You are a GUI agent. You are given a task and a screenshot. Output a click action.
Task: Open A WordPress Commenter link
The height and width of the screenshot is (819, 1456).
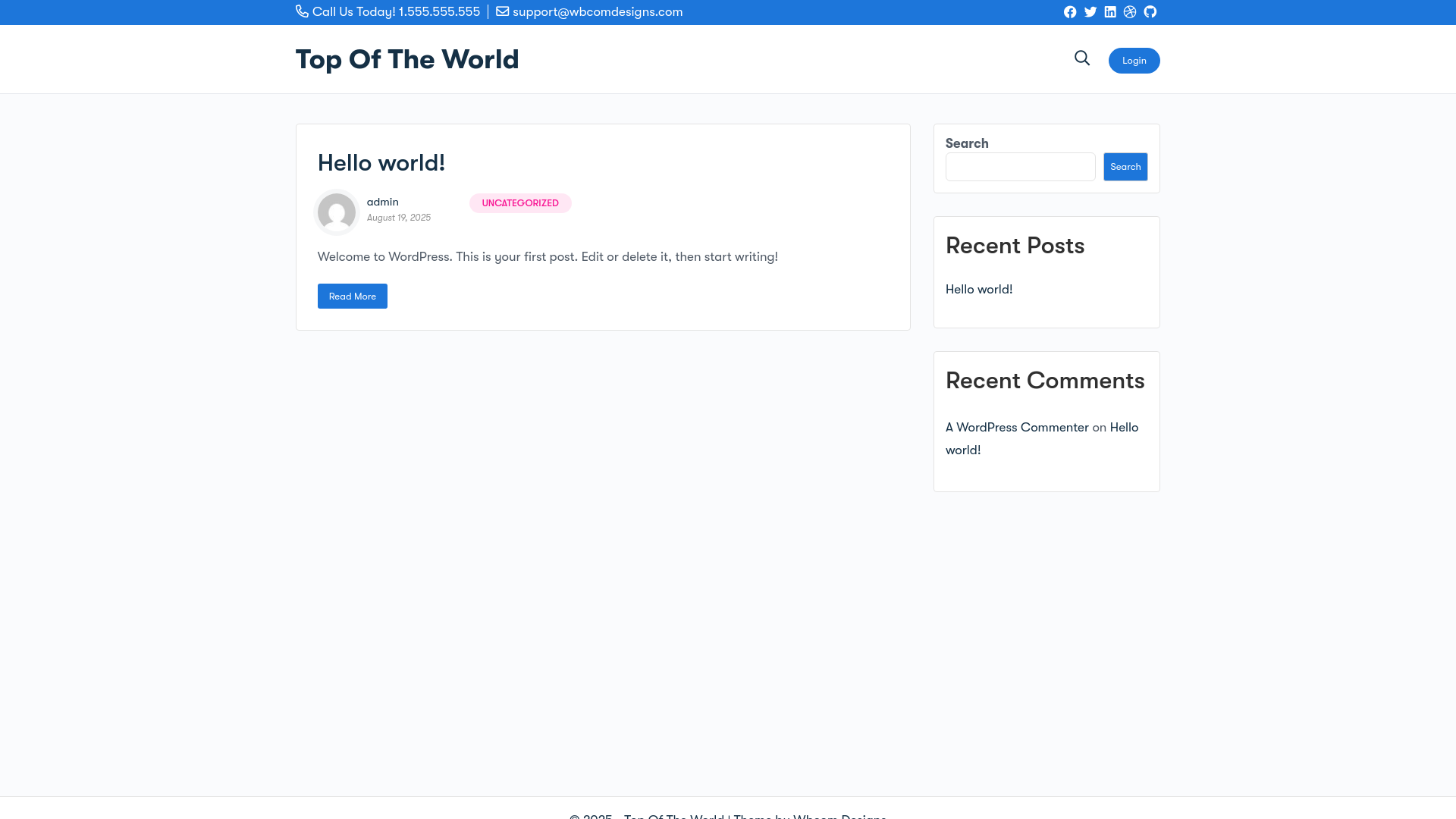coord(1017,428)
